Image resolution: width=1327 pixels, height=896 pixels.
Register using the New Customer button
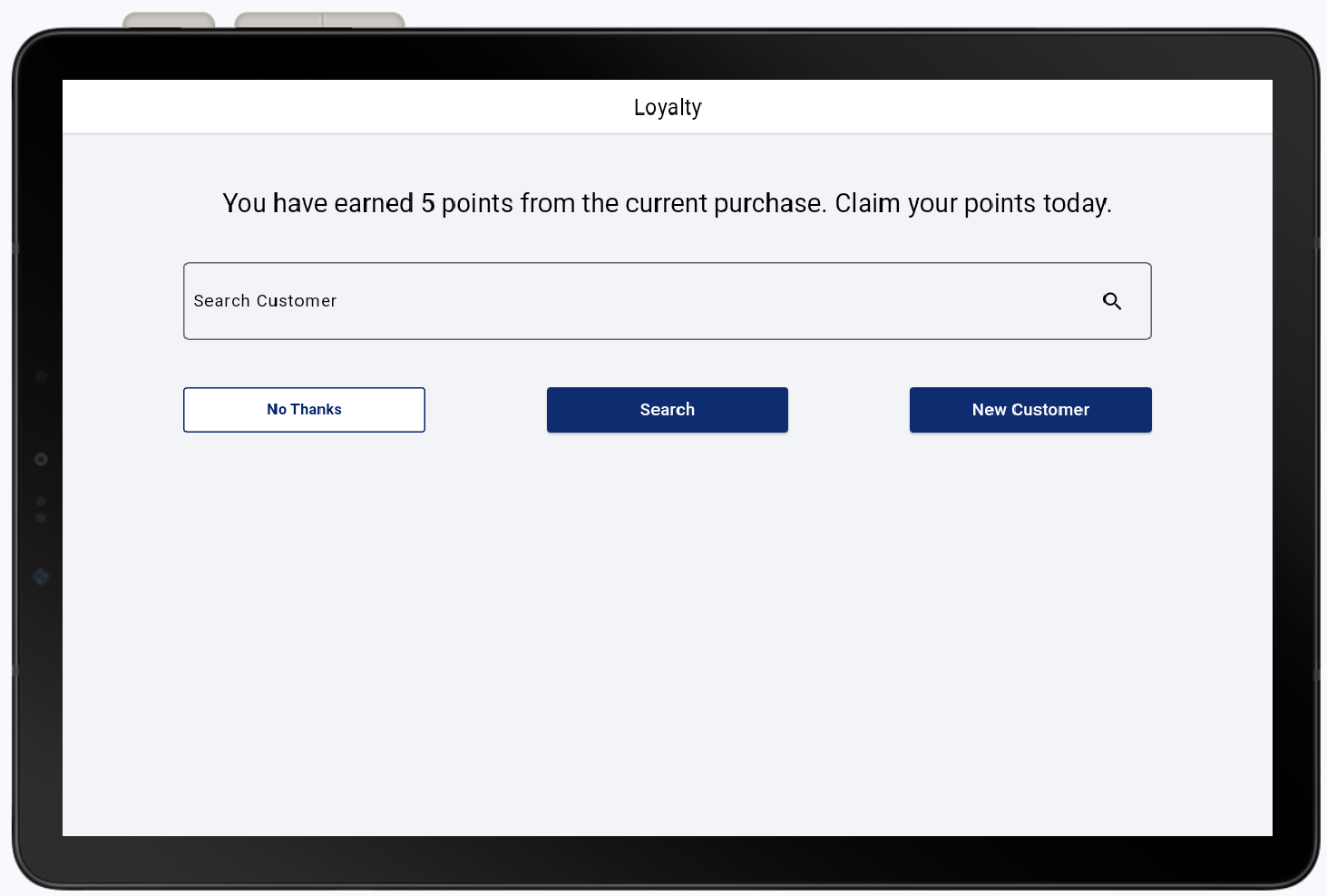[x=1030, y=410]
